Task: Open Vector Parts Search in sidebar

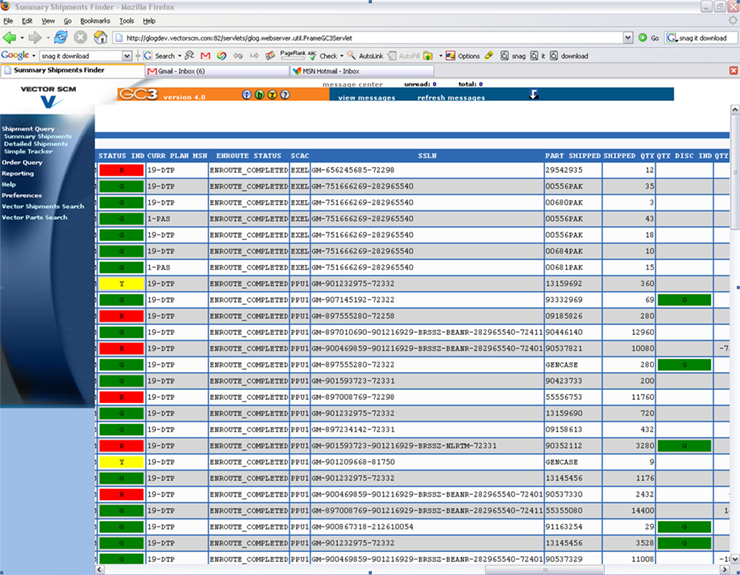Action: click(34, 217)
